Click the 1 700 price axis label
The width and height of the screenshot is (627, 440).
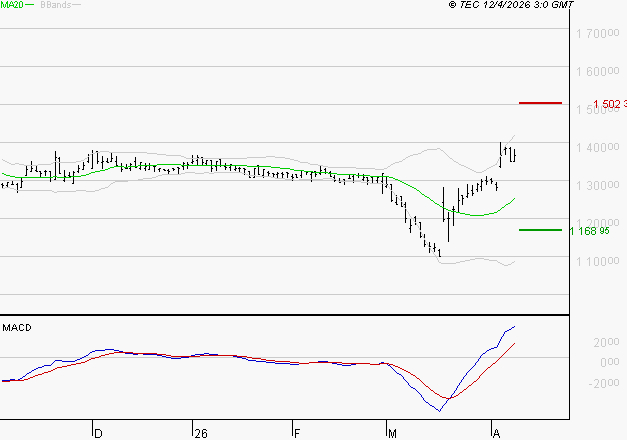click(597, 34)
